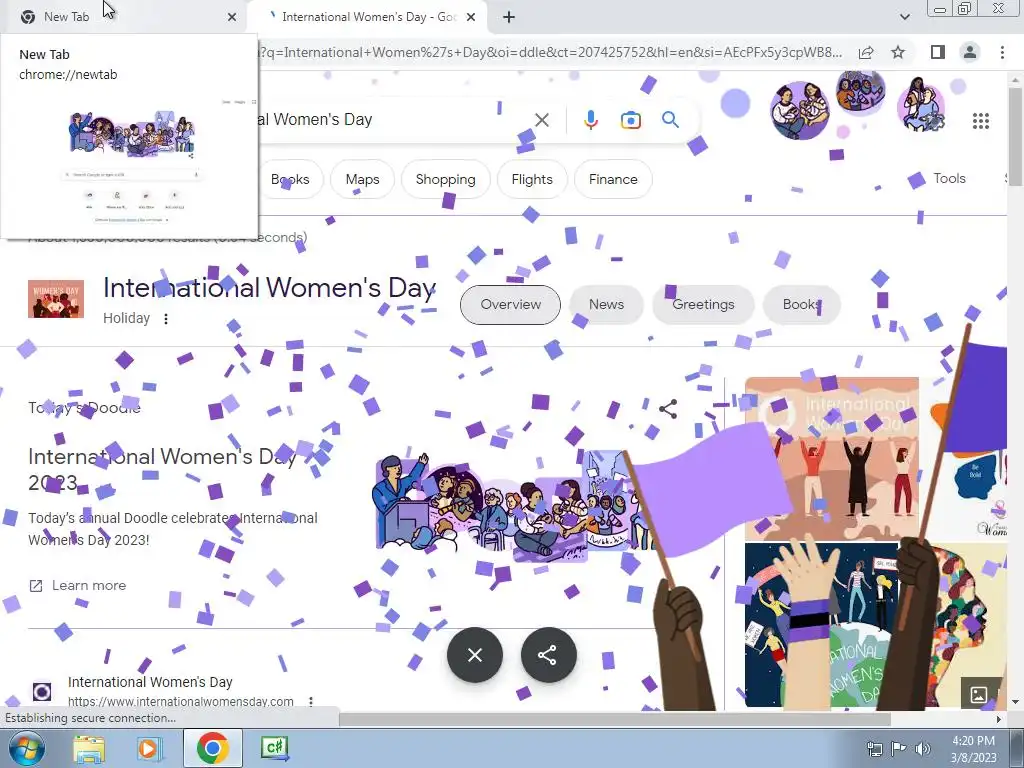Select the News chip
This screenshot has height=768, width=1024.
pyautogui.click(x=606, y=304)
